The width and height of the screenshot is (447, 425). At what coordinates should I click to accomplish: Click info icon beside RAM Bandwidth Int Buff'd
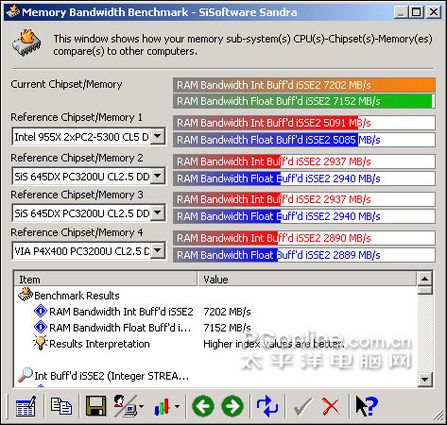41,311
